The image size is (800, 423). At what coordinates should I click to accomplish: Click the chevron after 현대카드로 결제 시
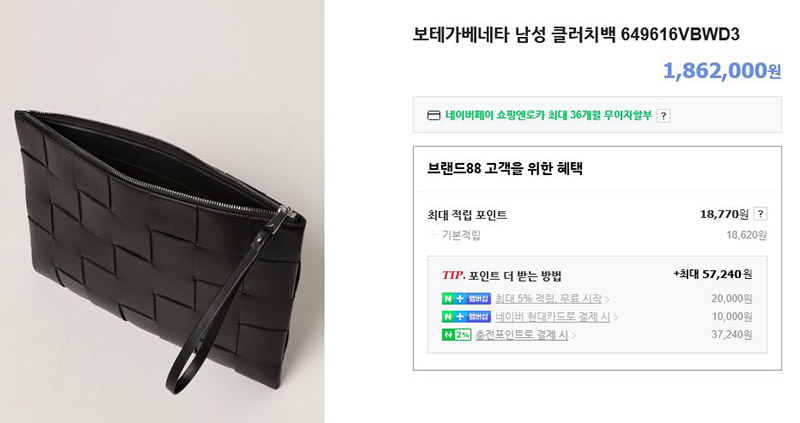coord(616,317)
